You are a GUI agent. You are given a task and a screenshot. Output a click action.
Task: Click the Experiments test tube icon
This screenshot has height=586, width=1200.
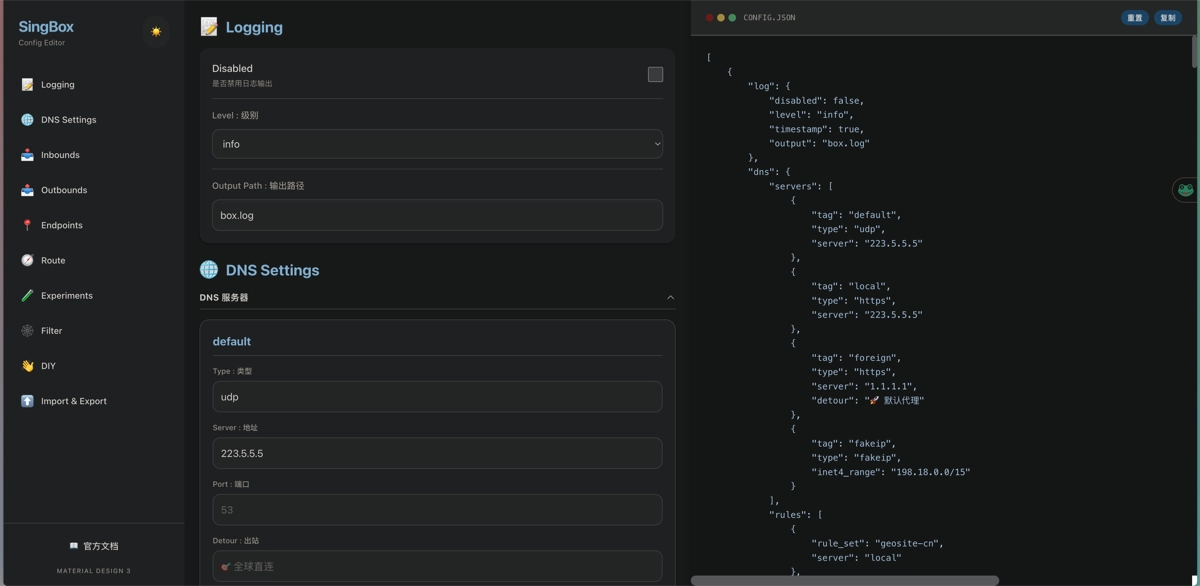[x=27, y=295]
